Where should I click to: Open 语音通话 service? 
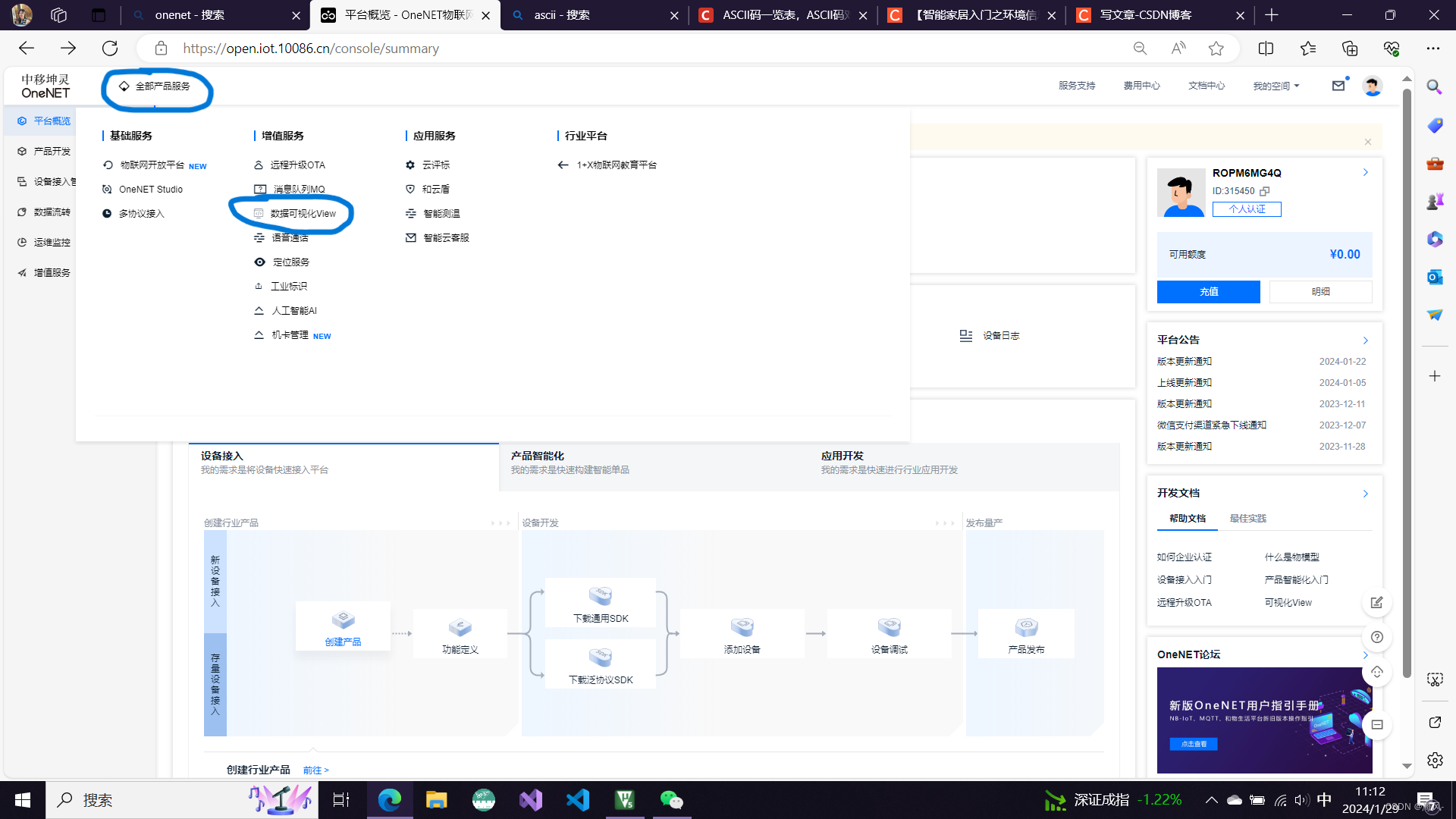coord(281,238)
